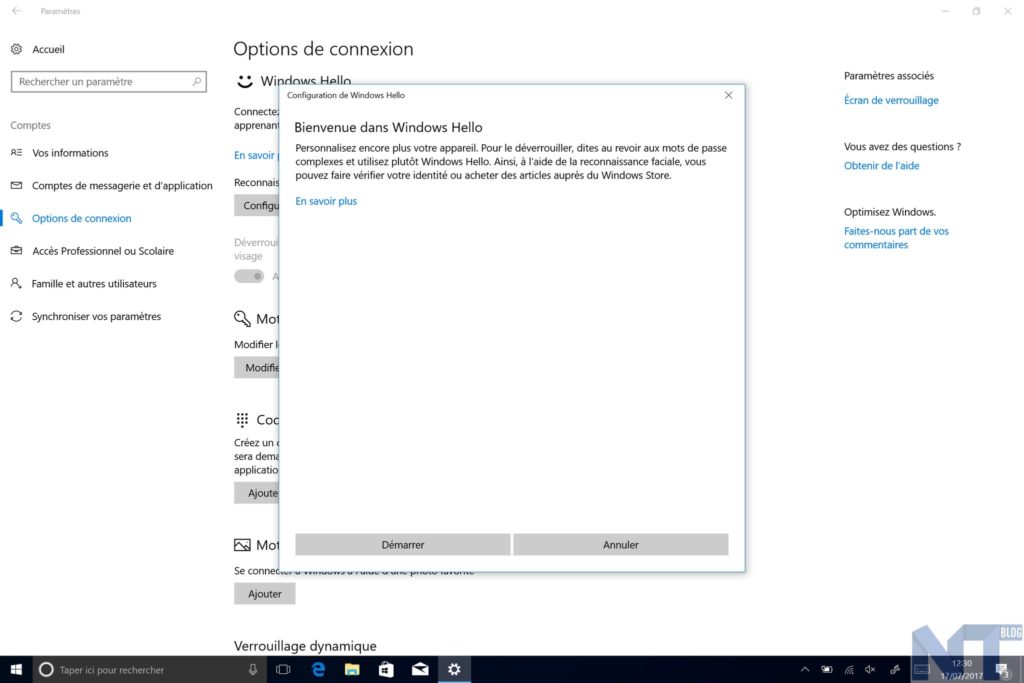Toggle the Déverrouiller visage switch
Viewport: 1024px width, 683px height.
(249, 276)
